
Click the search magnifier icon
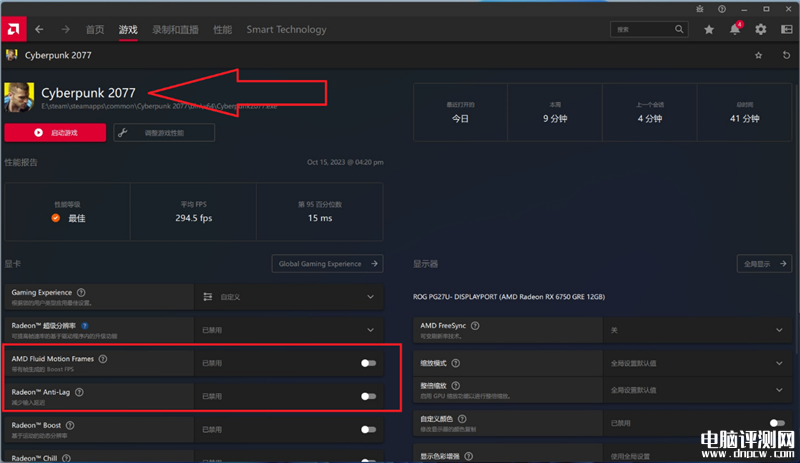point(679,29)
